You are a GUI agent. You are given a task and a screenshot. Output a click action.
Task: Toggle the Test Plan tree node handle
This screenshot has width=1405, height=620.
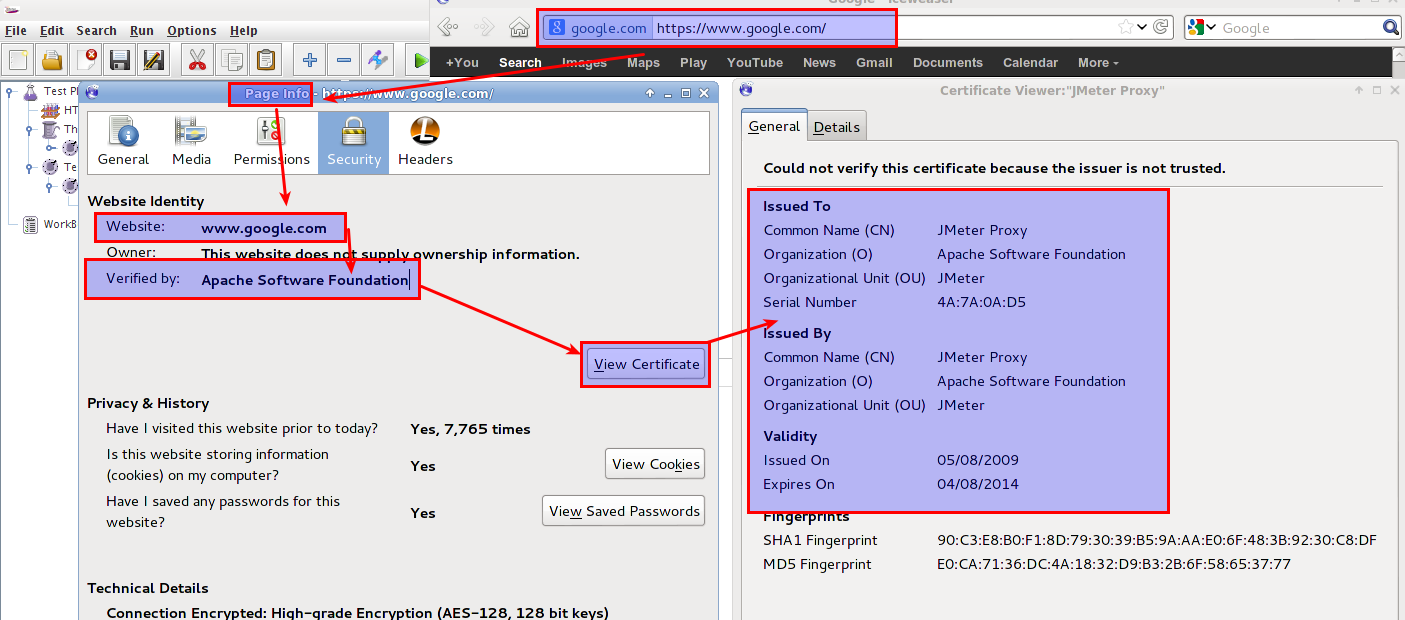tap(9, 91)
